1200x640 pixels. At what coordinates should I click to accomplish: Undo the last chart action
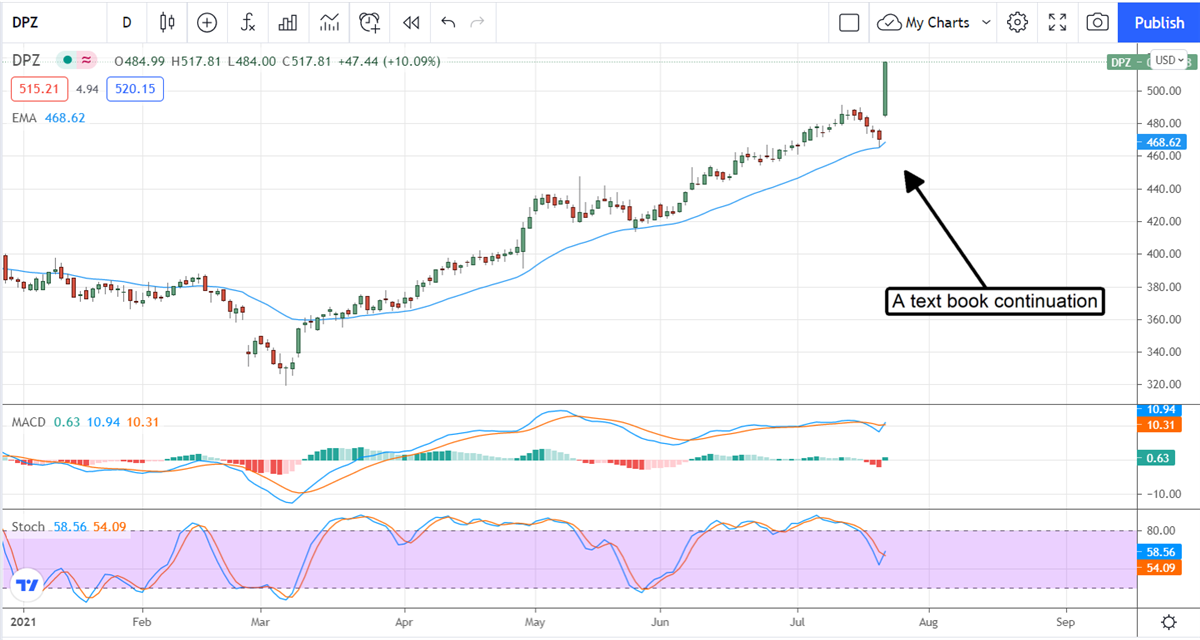coord(447,22)
